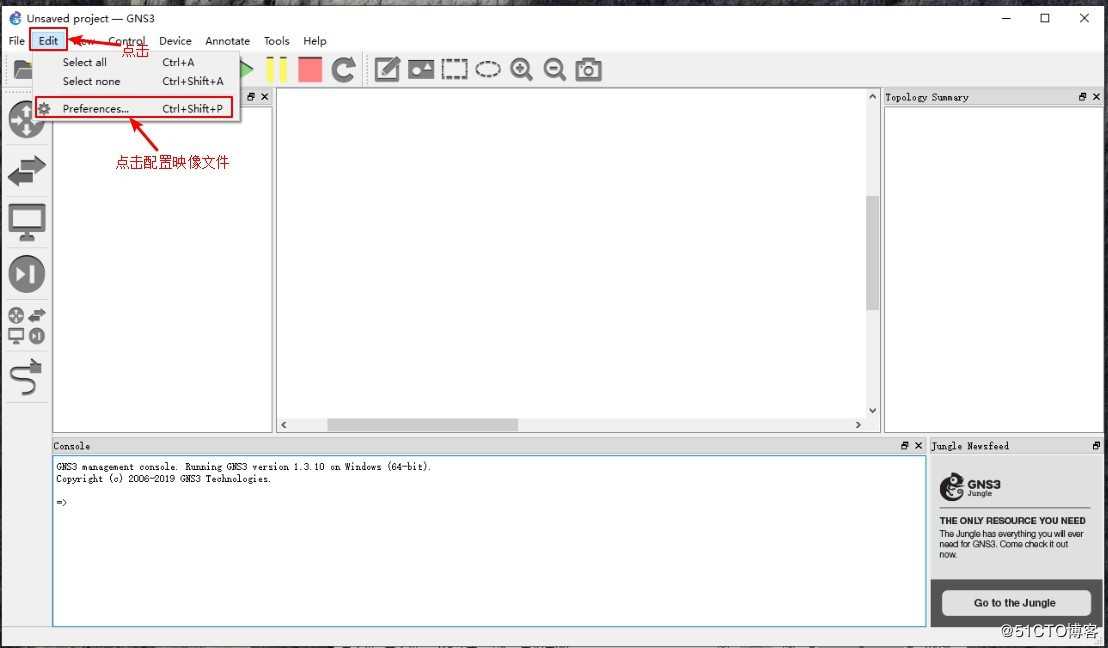Click the GNS3 Jungle logo
Screen dimensions: 1108x648
[x=970, y=487]
